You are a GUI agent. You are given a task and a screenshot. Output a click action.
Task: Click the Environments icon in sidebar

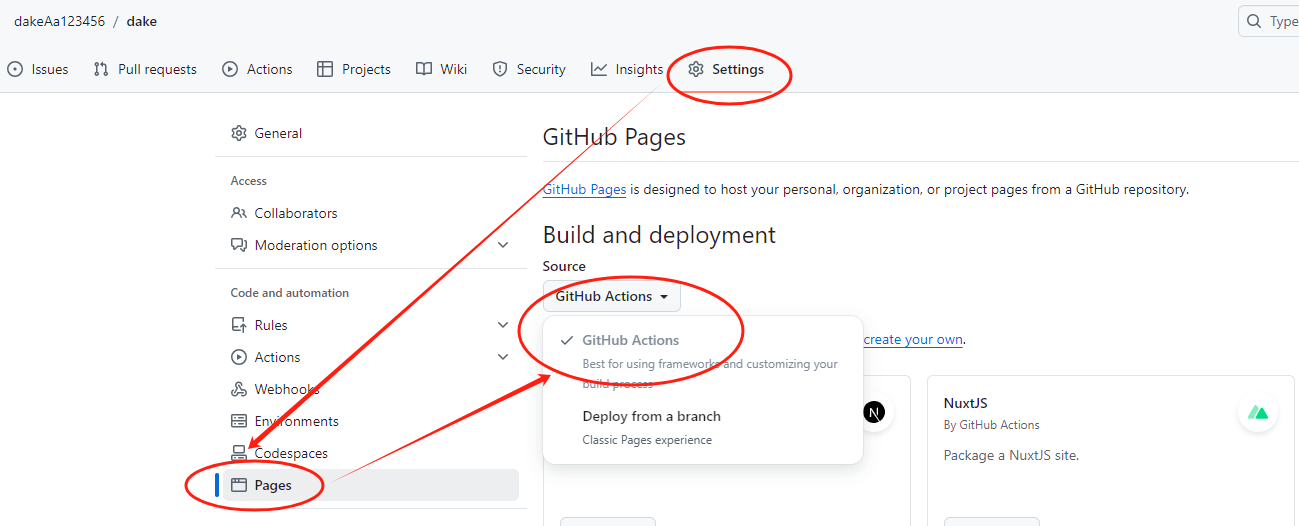[x=239, y=421]
